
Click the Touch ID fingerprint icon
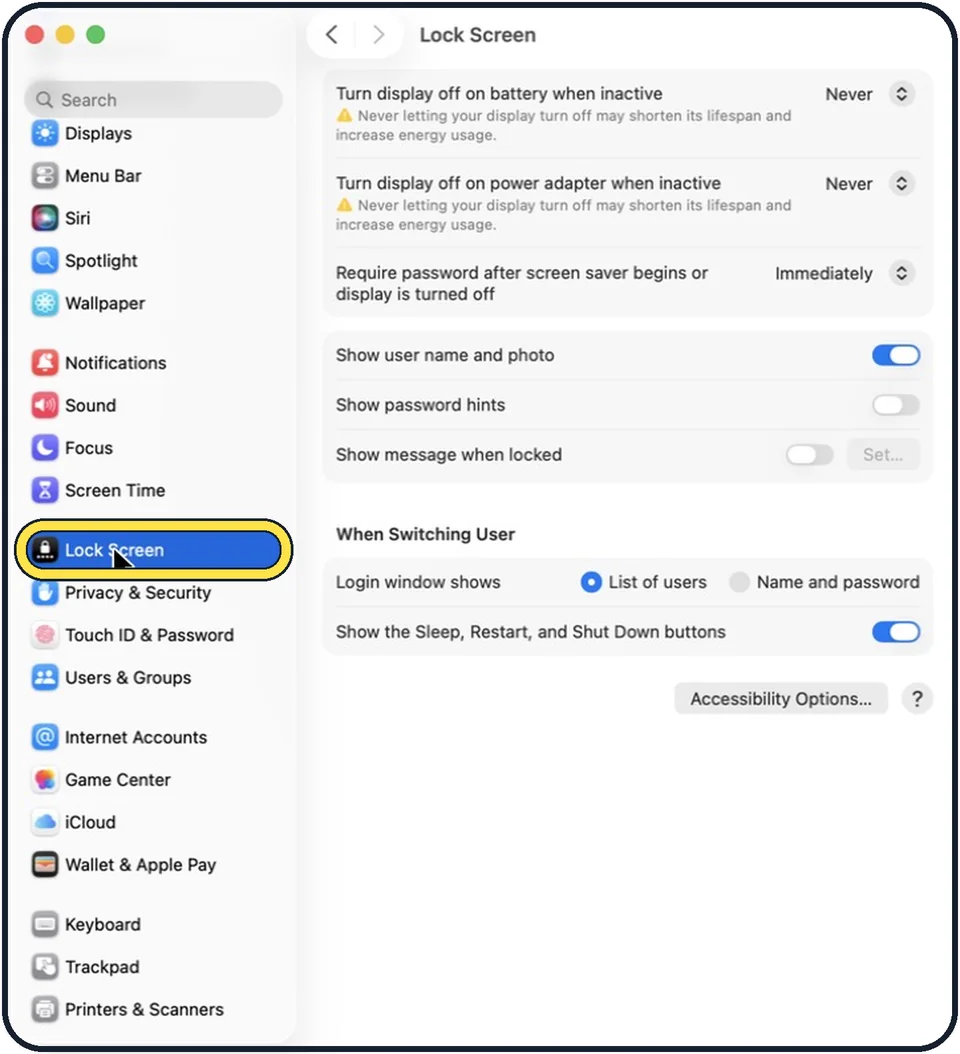(45, 635)
